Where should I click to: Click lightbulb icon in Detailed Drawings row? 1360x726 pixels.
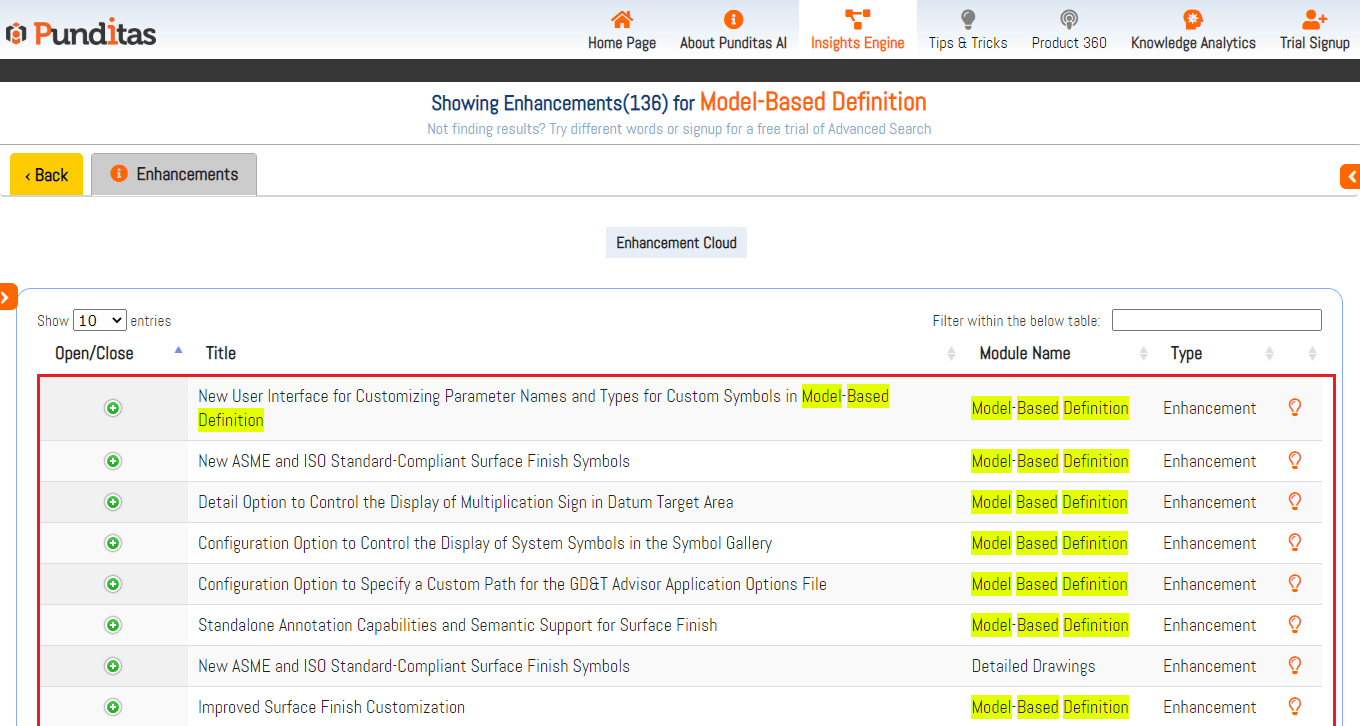[x=1294, y=666]
